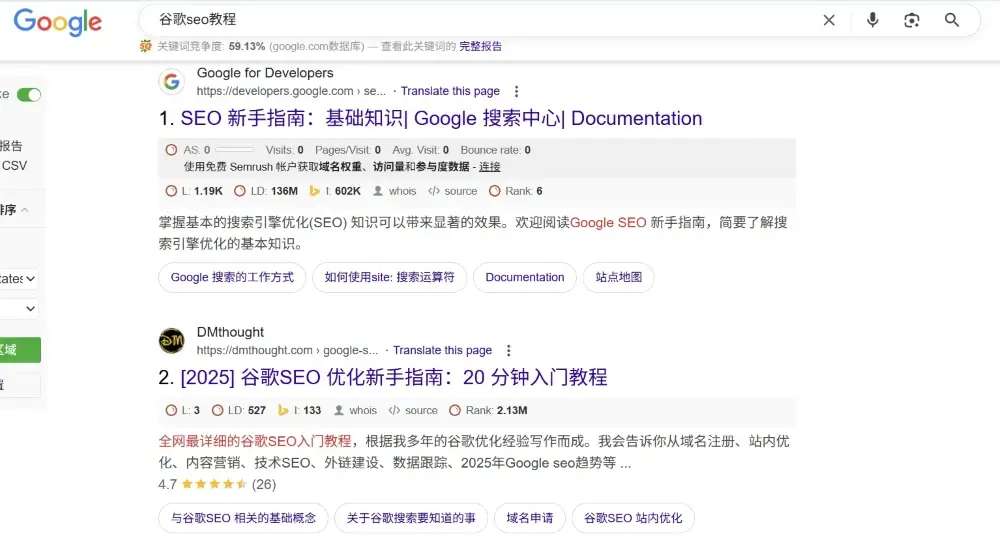Open the sidebar dropdown ending in 'ates'

click(x=19, y=279)
